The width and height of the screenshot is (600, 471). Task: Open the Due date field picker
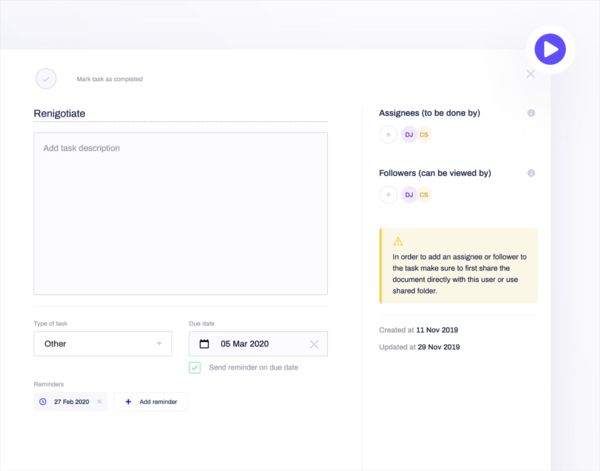258,344
